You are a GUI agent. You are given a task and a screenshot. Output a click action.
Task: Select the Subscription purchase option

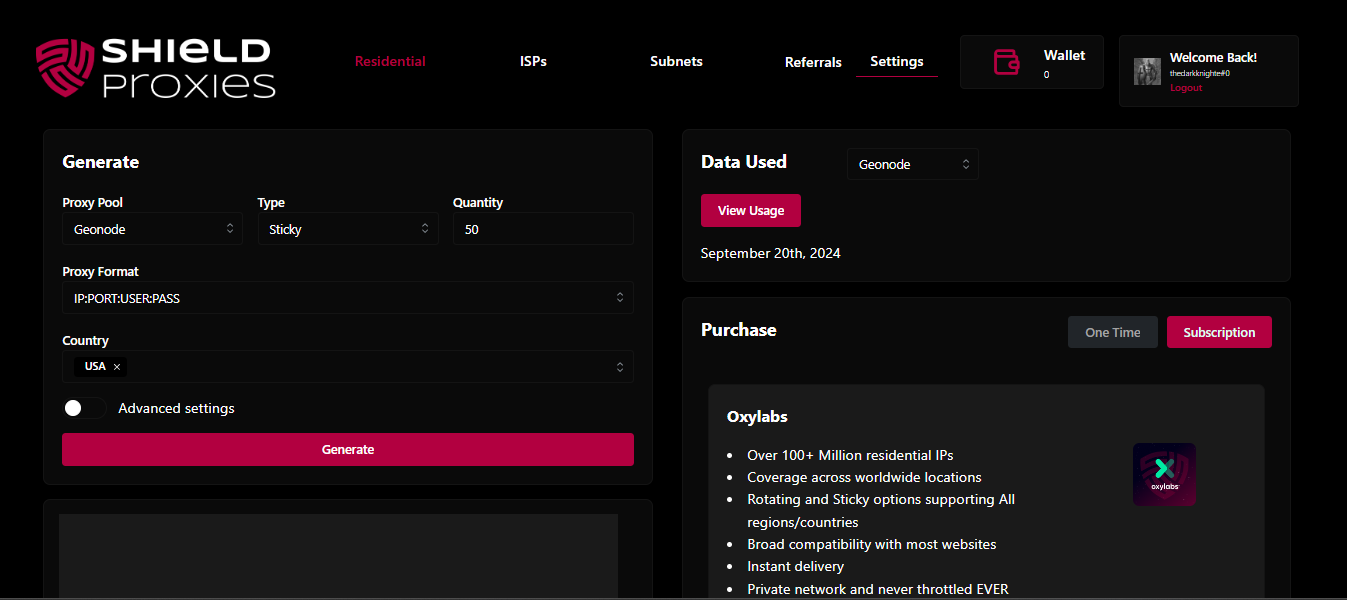(x=1218, y=332)
